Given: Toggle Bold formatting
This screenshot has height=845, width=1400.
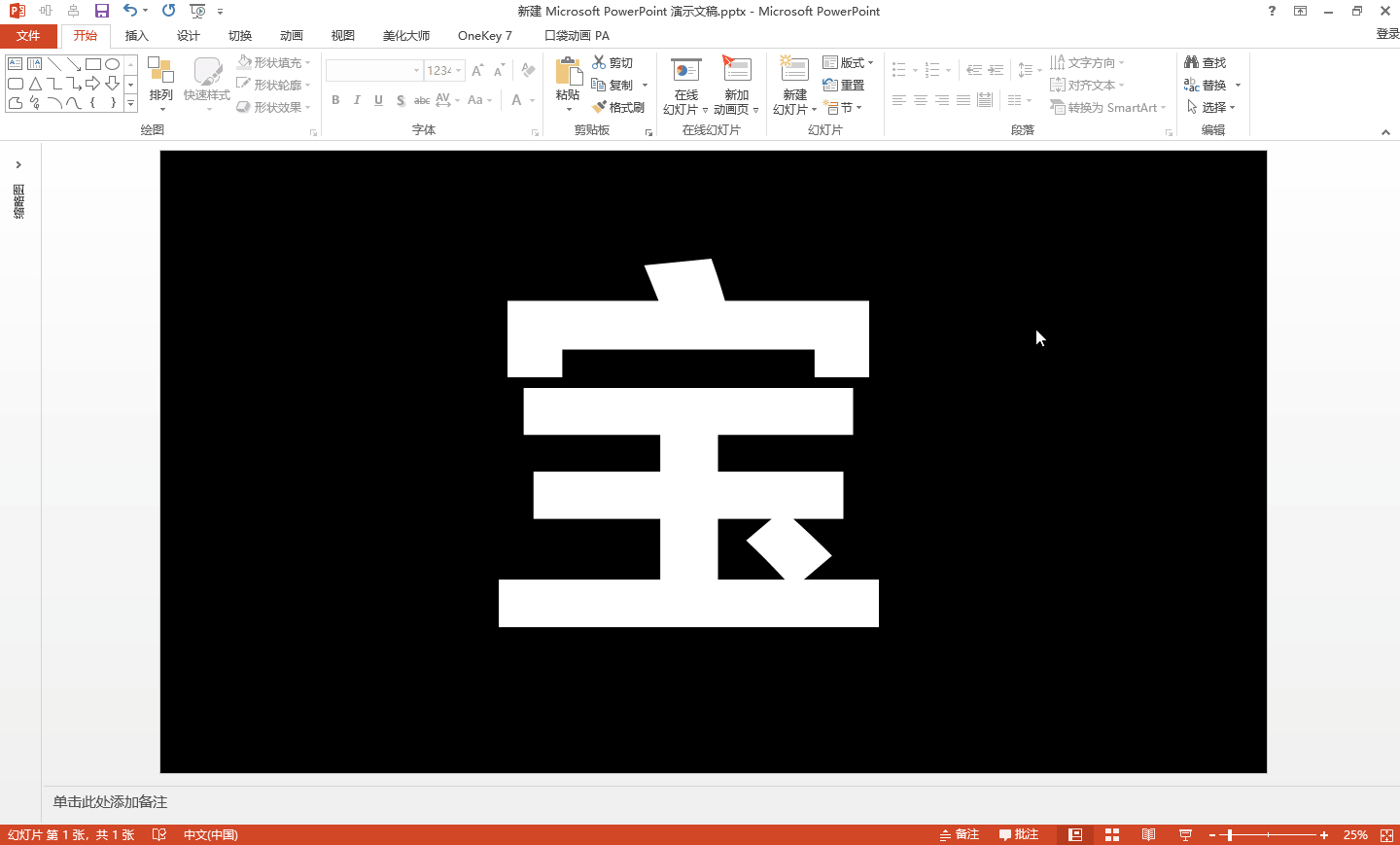Looking at the screenshot, I should pos(335,100).
